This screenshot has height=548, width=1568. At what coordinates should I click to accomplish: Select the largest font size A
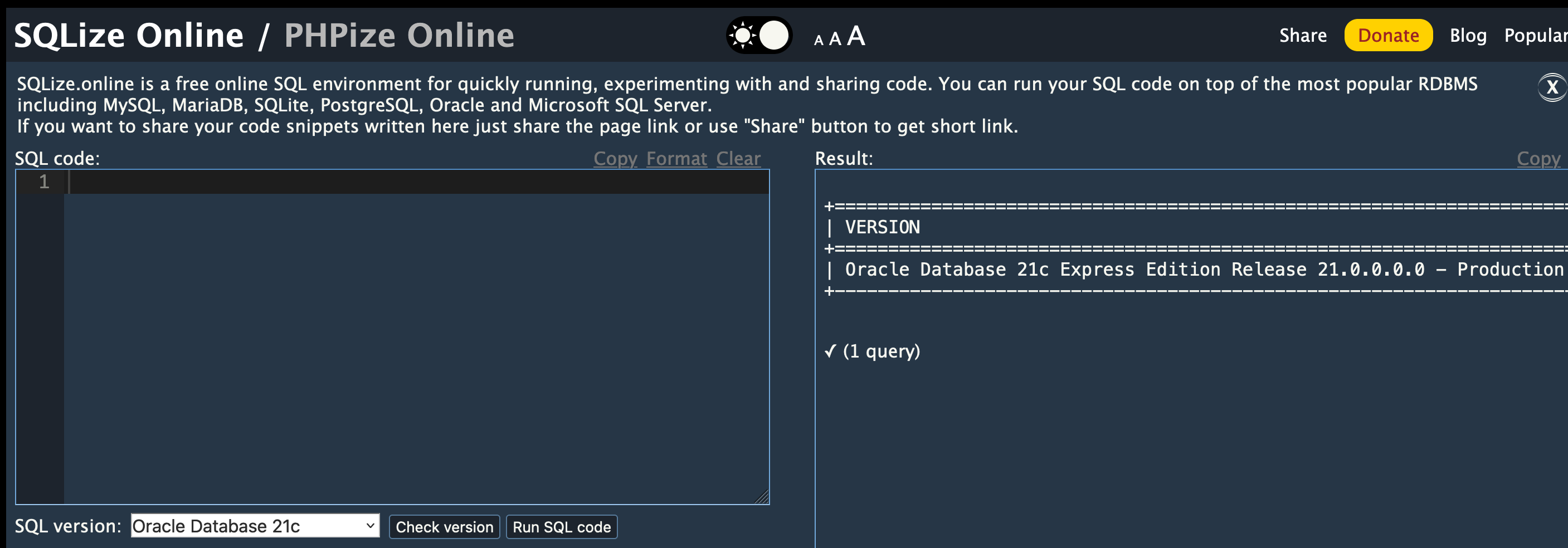[x=856, y=36]
